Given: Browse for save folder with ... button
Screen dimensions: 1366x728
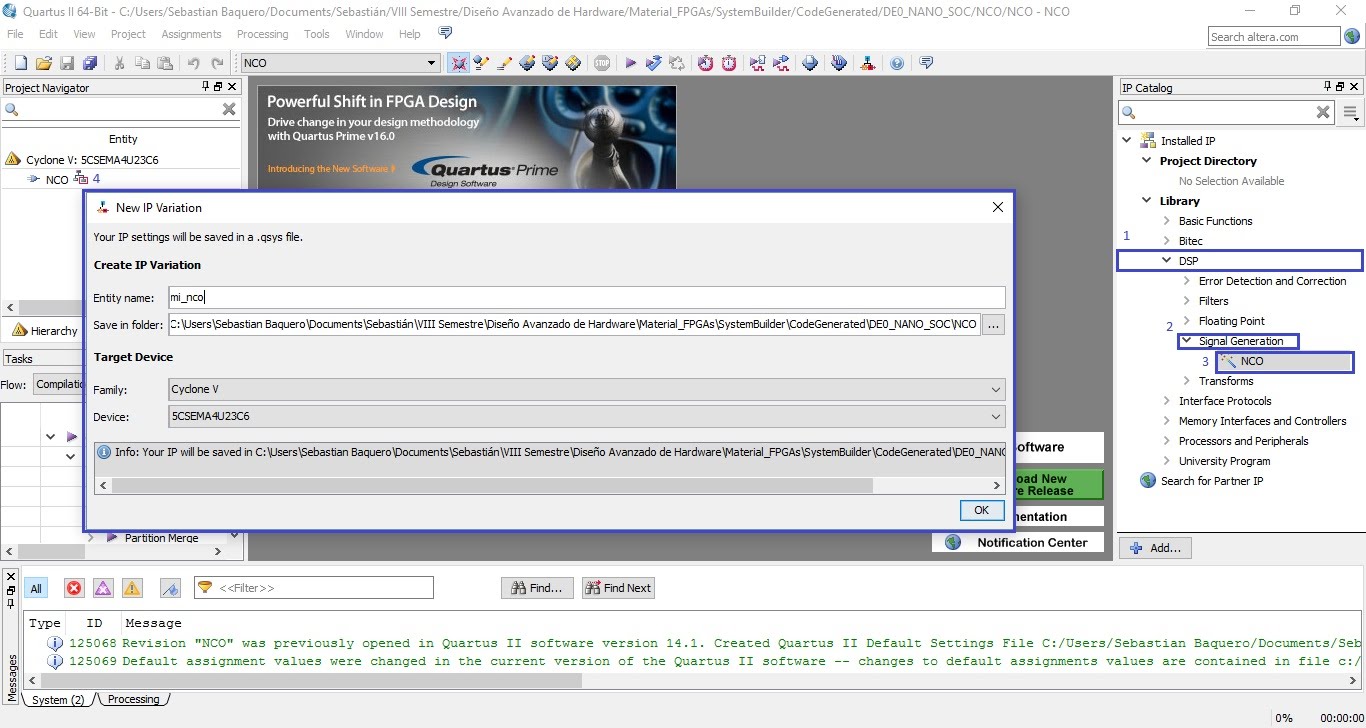Looking at the screenshot, I should click(x=993, y=324).
